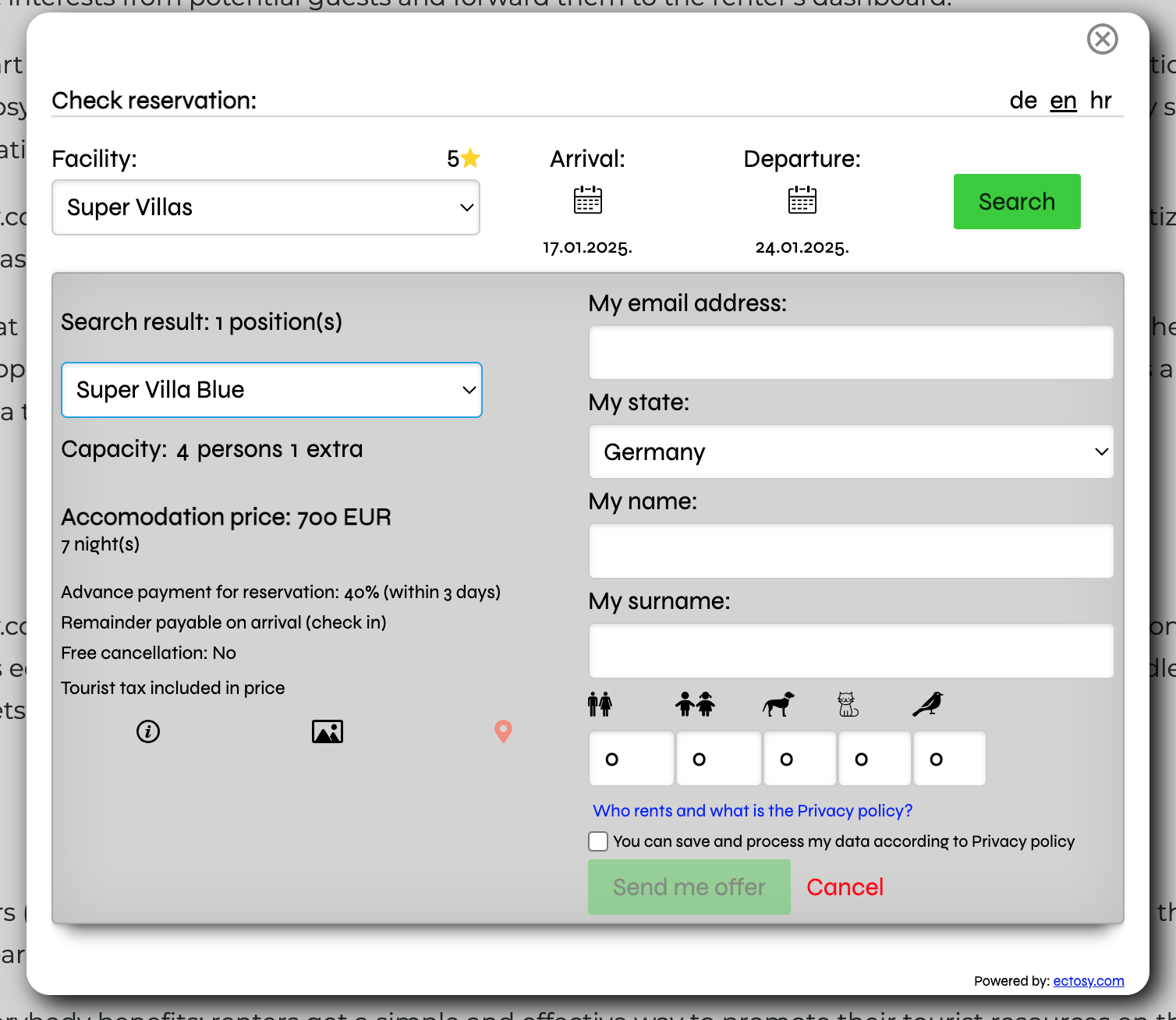Image resolution: width=1176 pixels, height=1020 pixels.
Task: Expand the Facility dropdown showing Super Villas
Action: point(266,207)
